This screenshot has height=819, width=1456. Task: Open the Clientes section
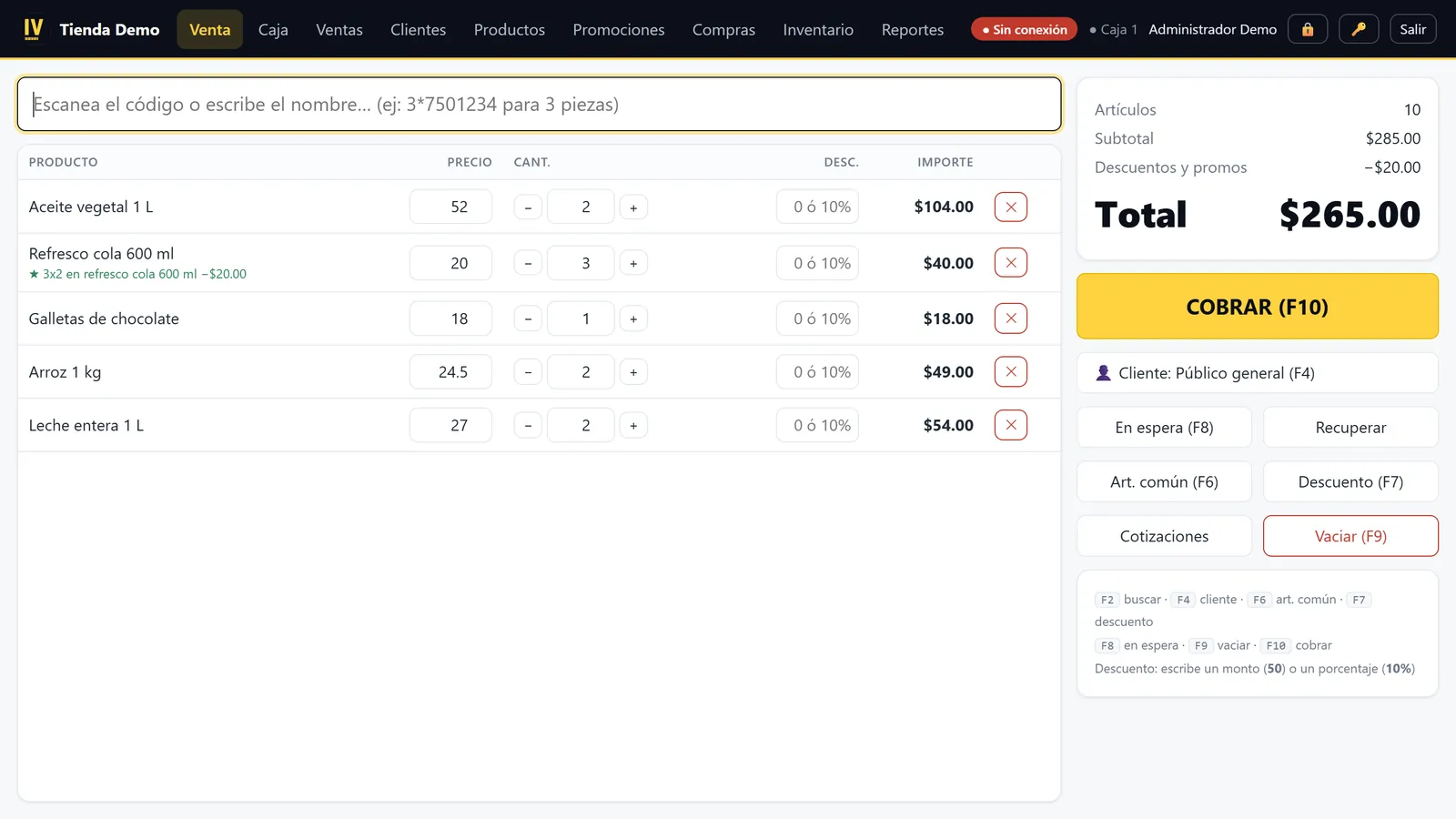tap(419, 29)
